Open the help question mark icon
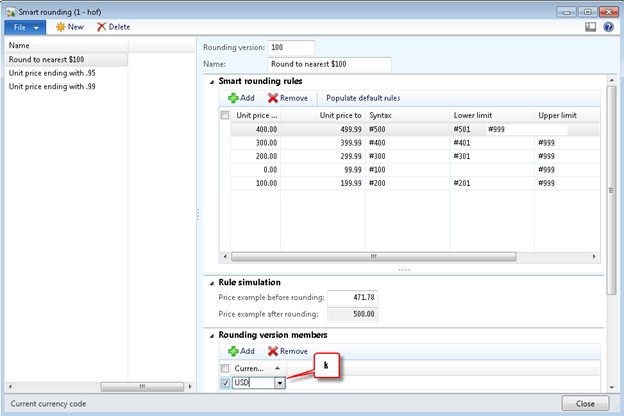Screen dimensions: 624x416 [x=609, y=27]
